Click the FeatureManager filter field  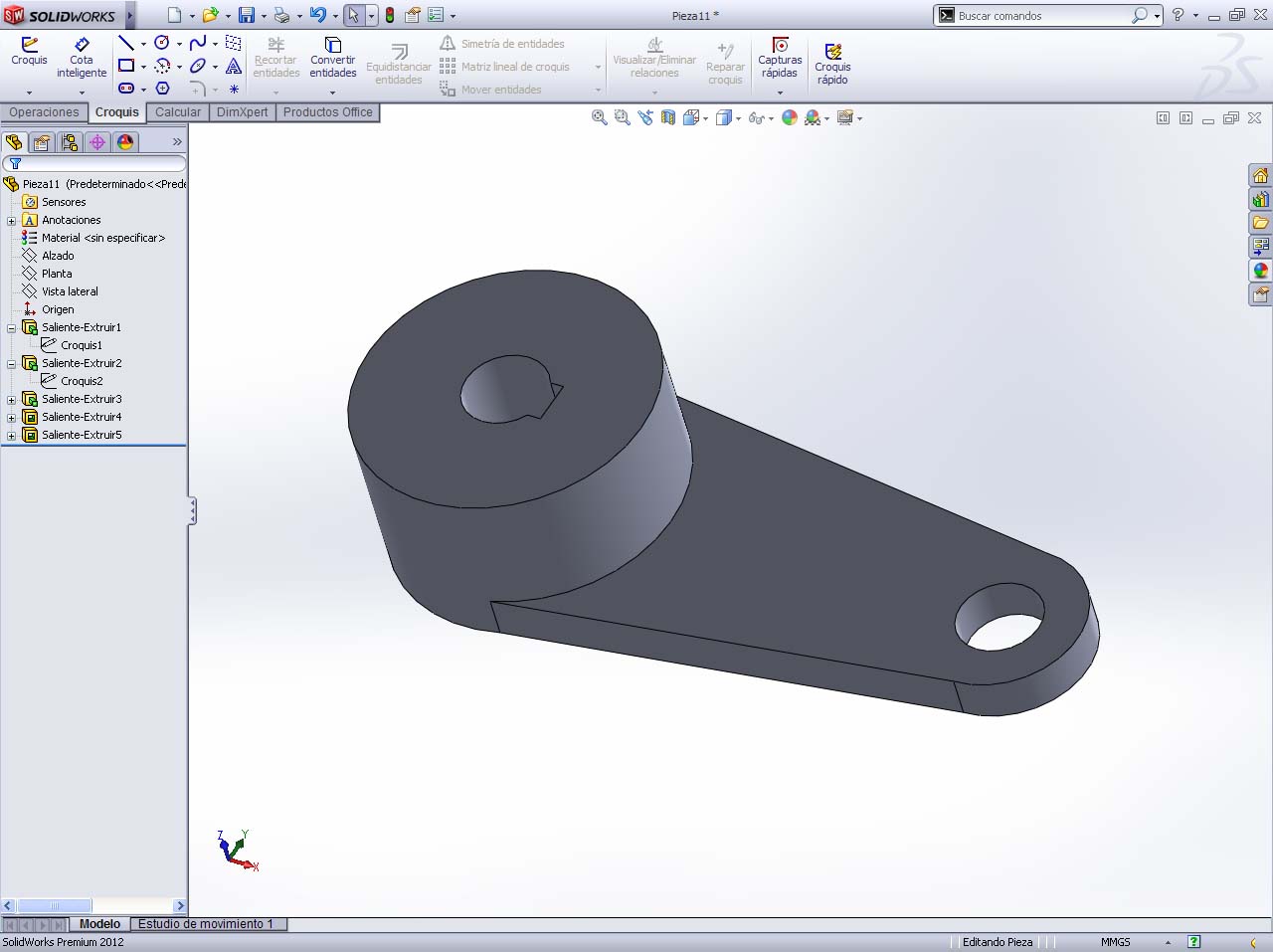(x=94, y=163)
